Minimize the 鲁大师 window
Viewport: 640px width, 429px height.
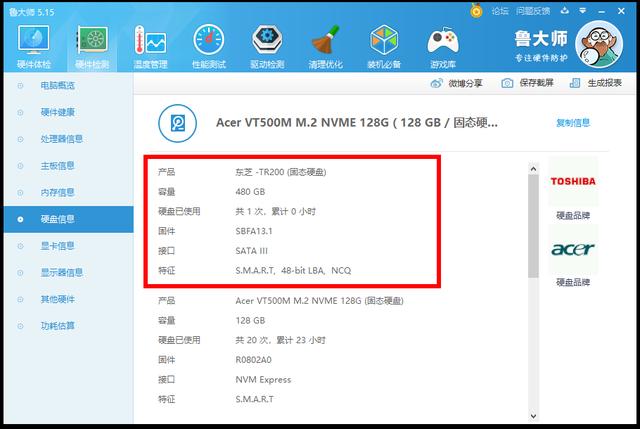[602, 11]
